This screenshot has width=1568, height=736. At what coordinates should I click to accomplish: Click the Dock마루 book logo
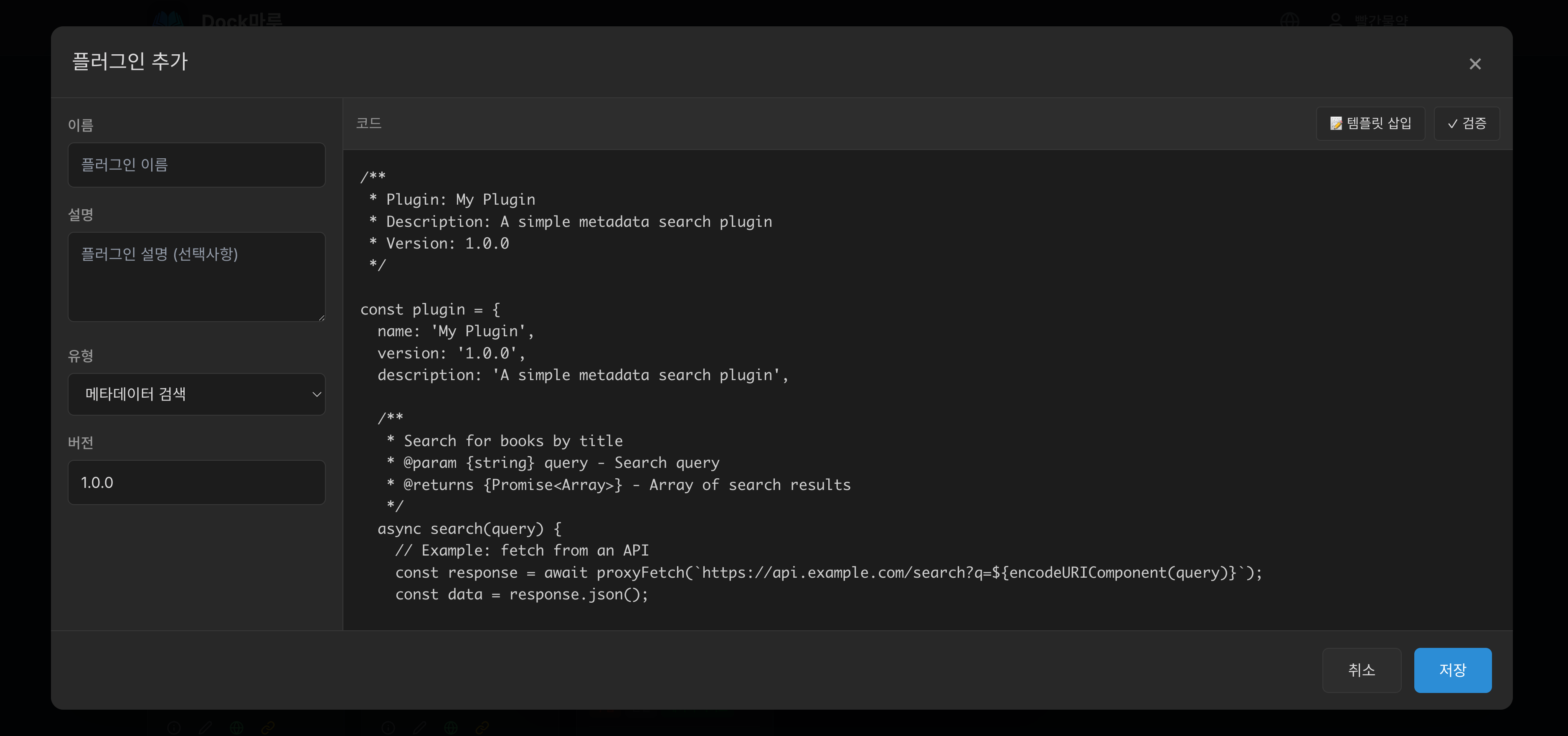click(x=169, y=20)
